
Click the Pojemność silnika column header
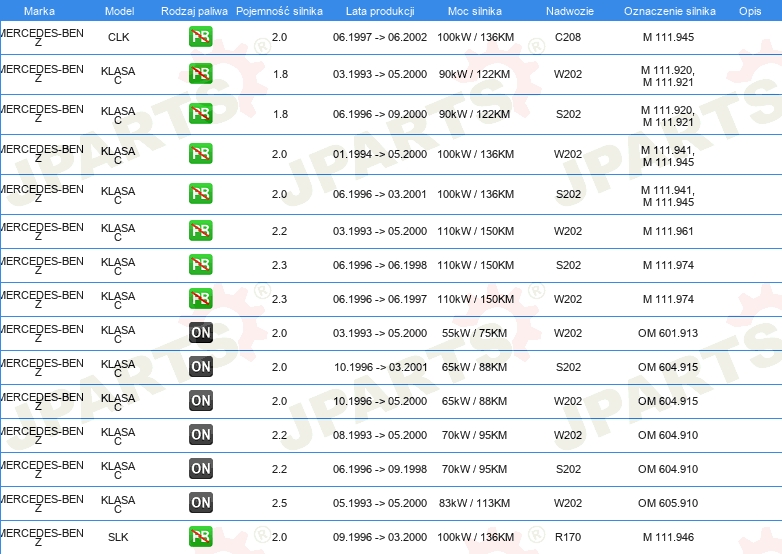pyautogui.click(x=279, y=11)
